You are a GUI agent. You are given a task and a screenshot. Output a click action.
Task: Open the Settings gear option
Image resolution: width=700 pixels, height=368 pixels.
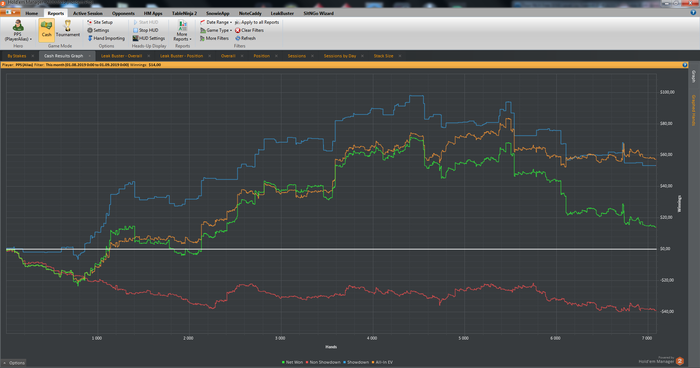pos(98,30)
